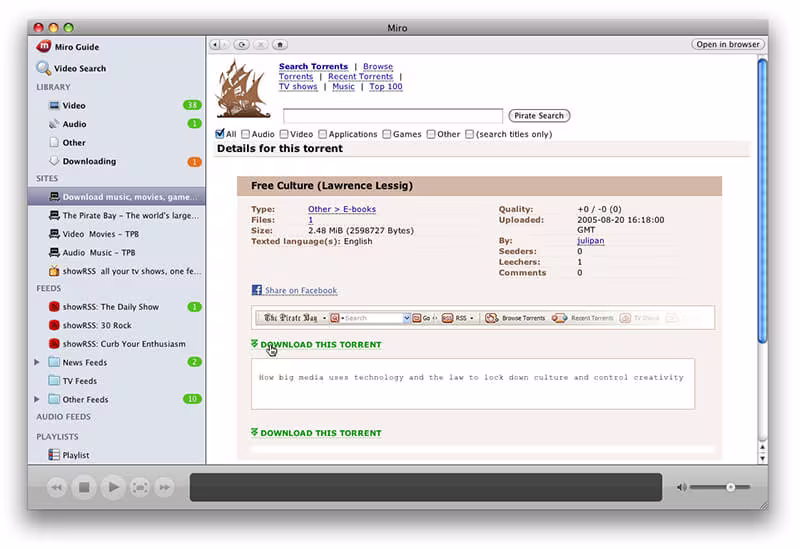
Task: Focus the Pirate Search text field
Action: pyautogui.click(x=393, y=116)
